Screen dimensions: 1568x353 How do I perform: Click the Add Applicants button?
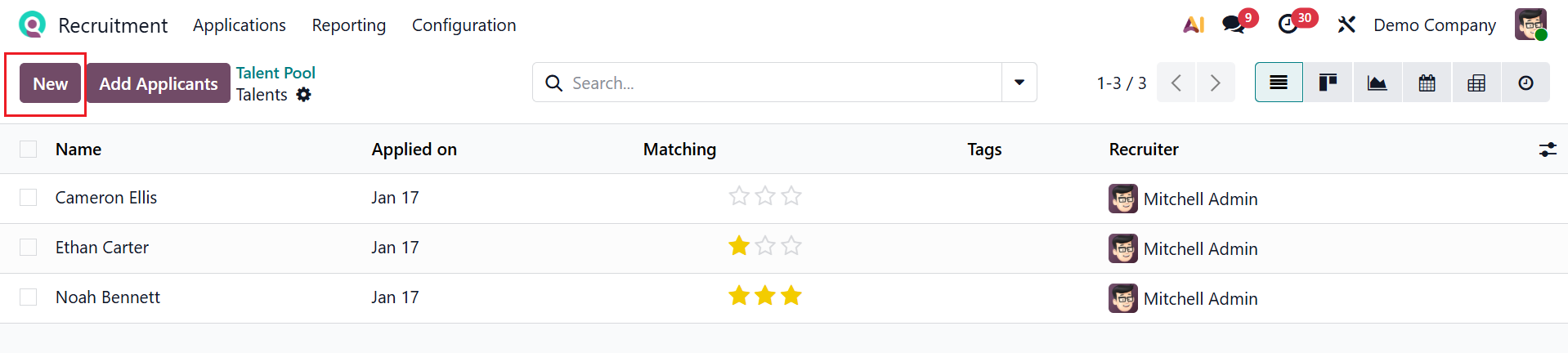159,83
